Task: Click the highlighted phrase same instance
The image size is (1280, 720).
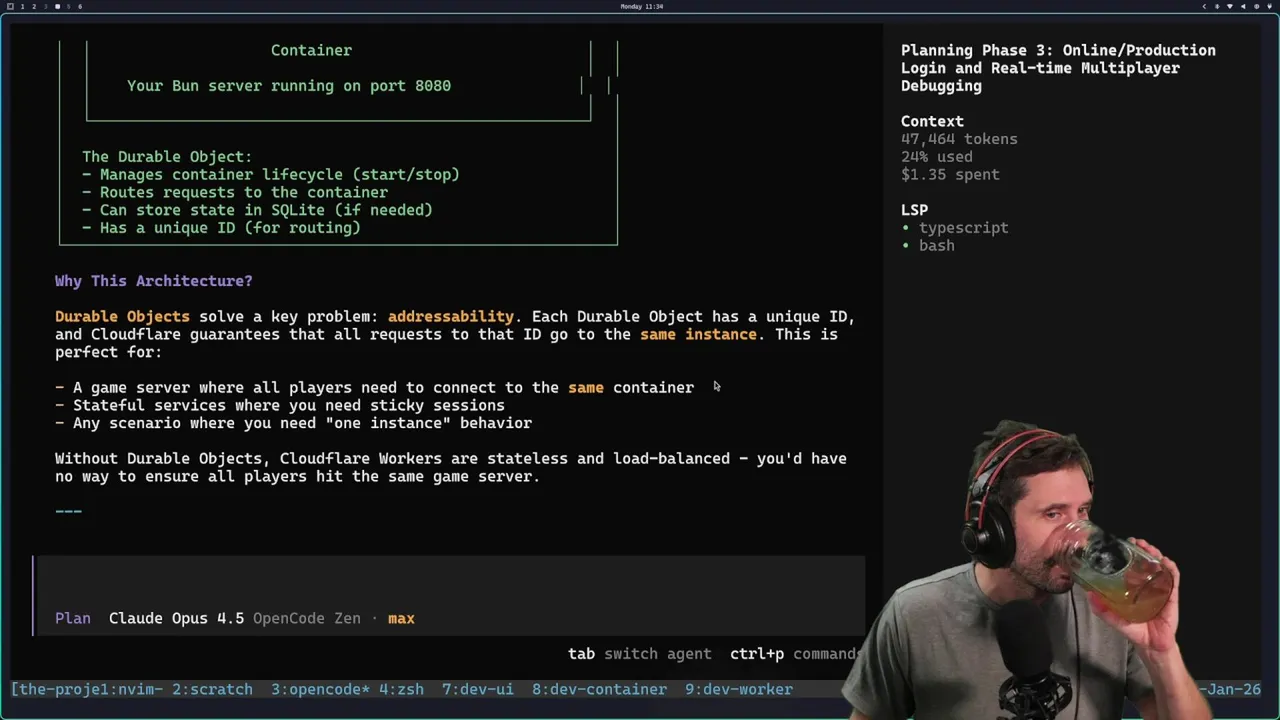Action: coord(698,334)
